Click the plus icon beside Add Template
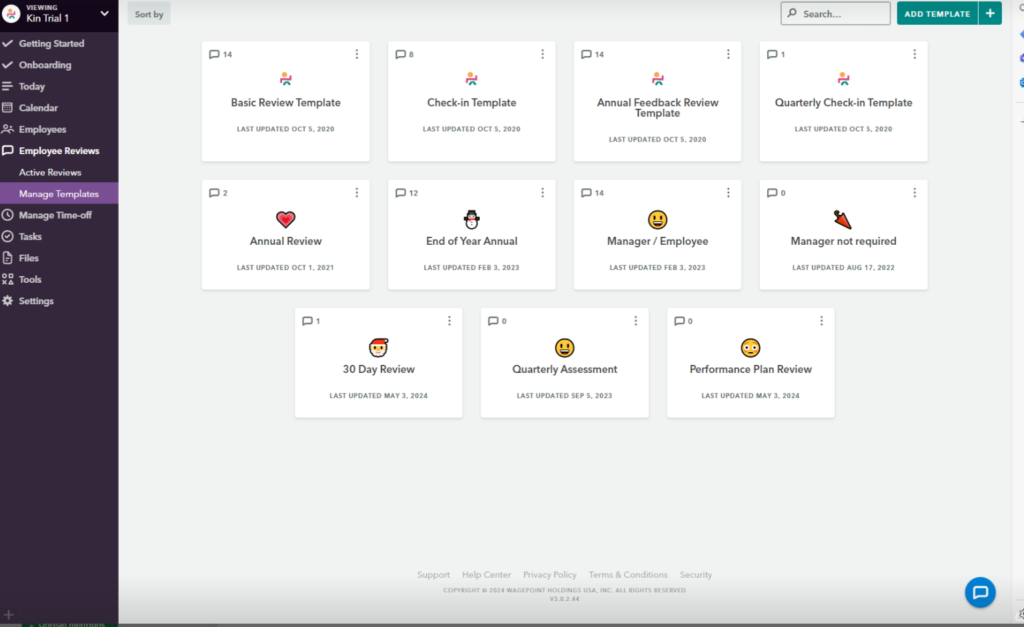 coord(990,13)
